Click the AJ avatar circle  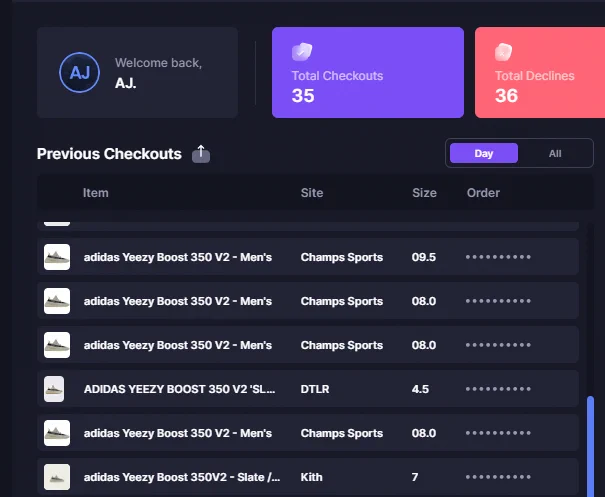79,73
